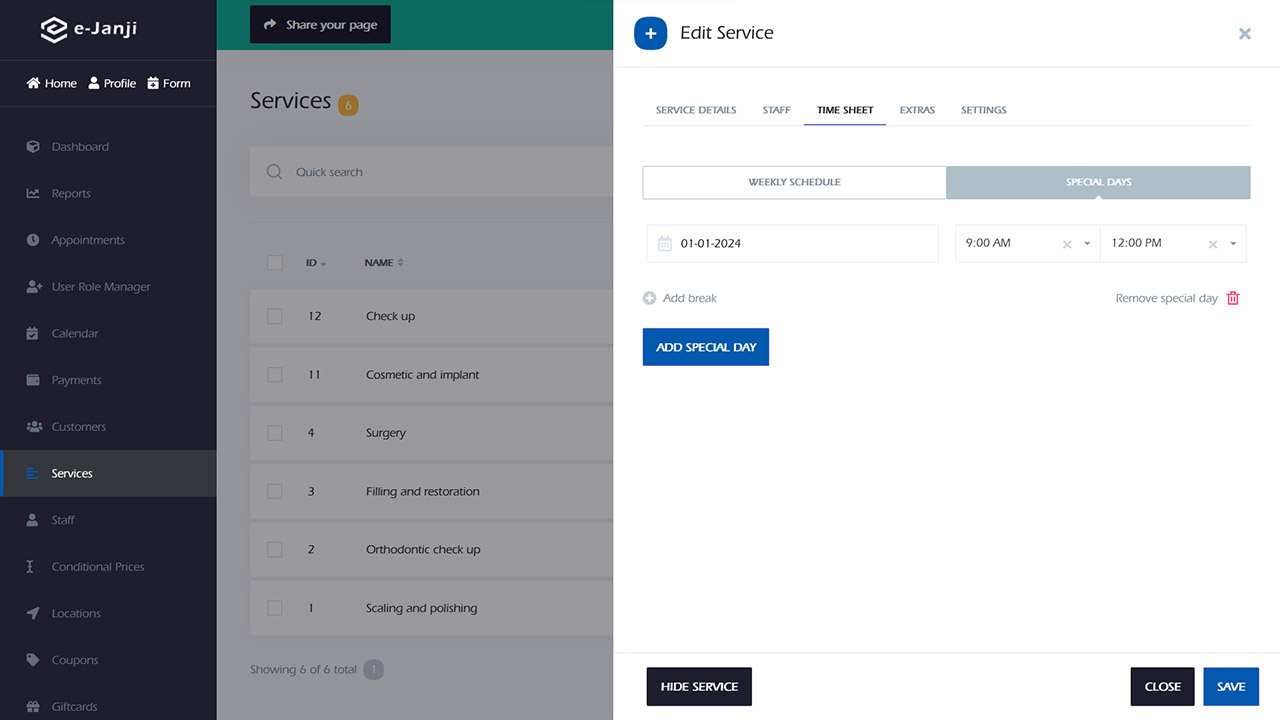Click Add Special Day button
This screenshot has width=1280, height=720.
(706, 347)
